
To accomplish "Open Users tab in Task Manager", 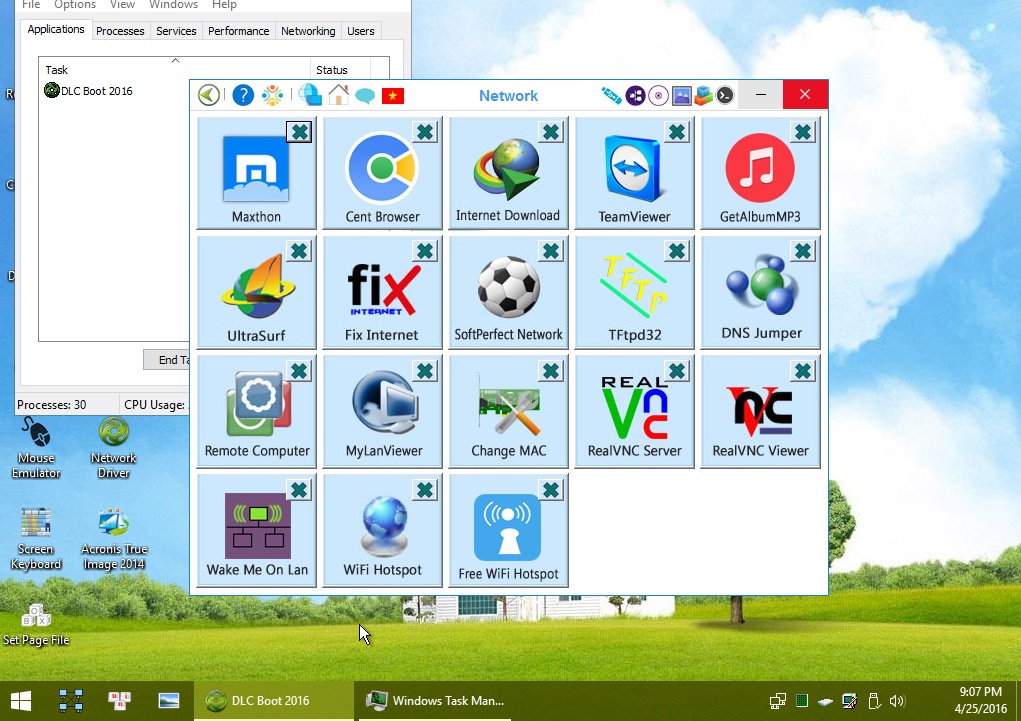I will click(x=361, y=31).
